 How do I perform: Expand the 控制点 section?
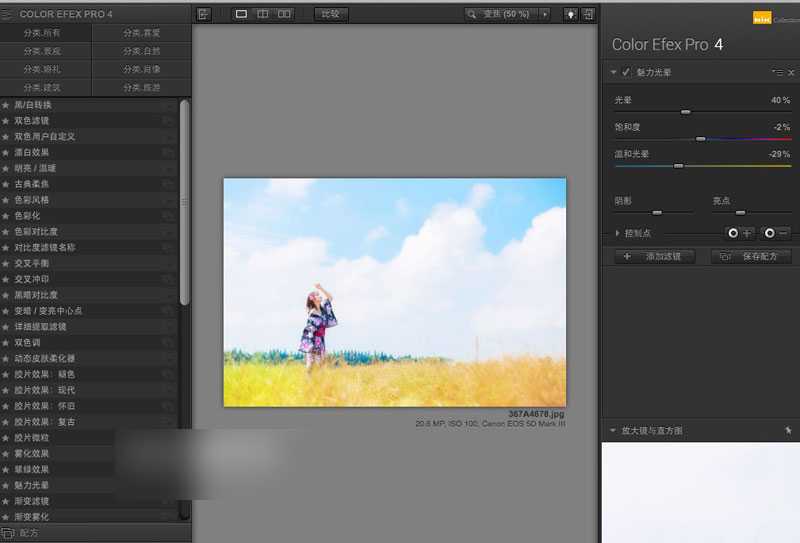618,233
